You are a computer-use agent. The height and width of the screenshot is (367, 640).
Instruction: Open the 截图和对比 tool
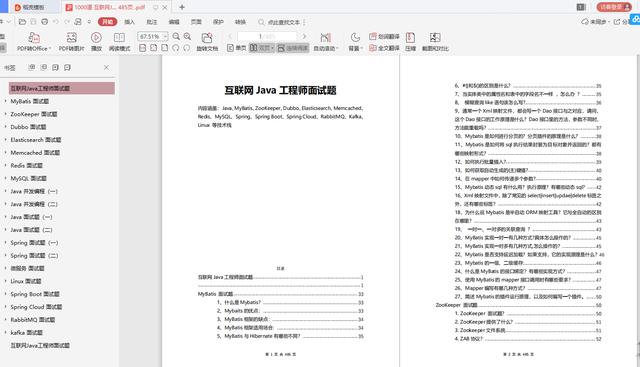tap(435, 42)
